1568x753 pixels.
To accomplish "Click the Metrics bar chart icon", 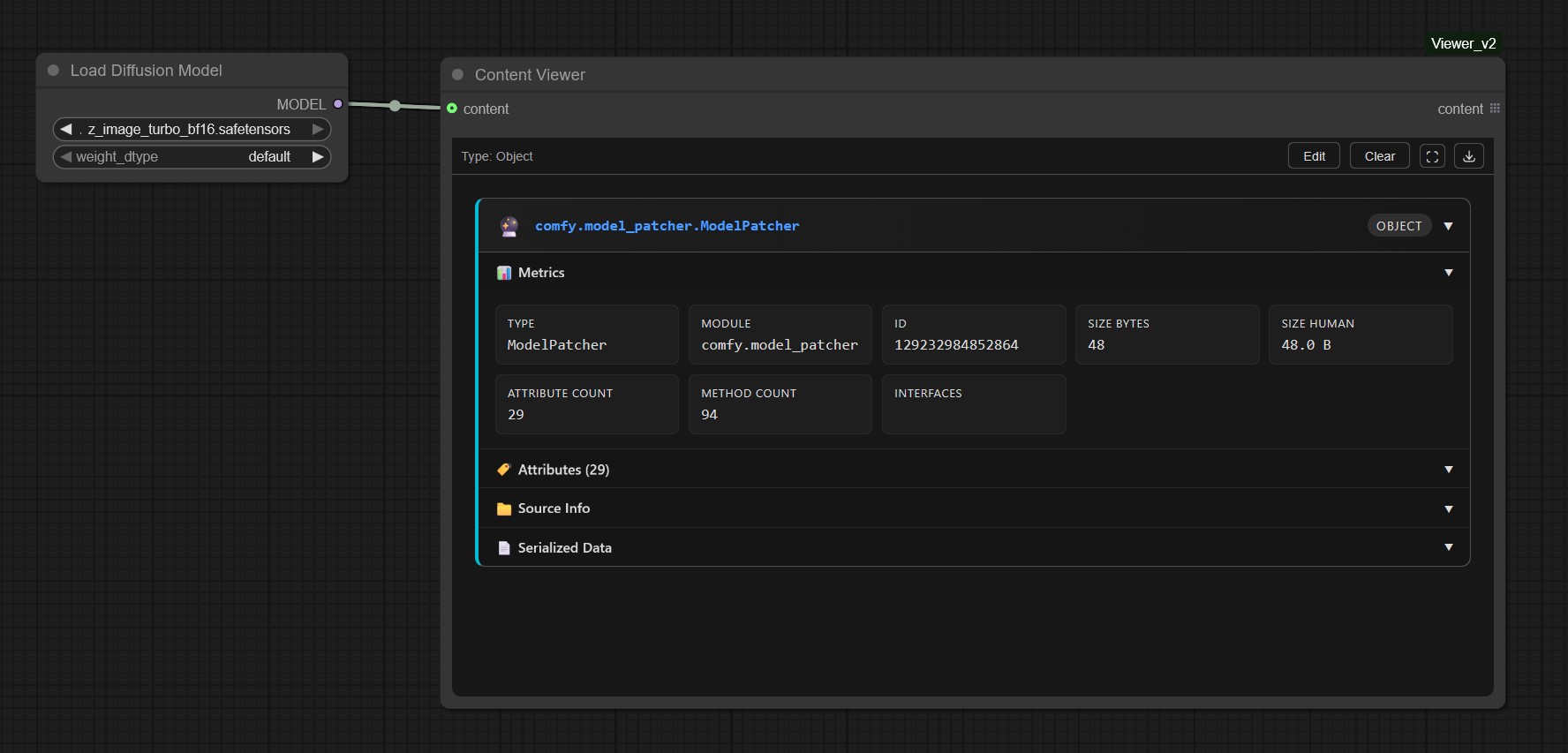I will click(504, 273).
